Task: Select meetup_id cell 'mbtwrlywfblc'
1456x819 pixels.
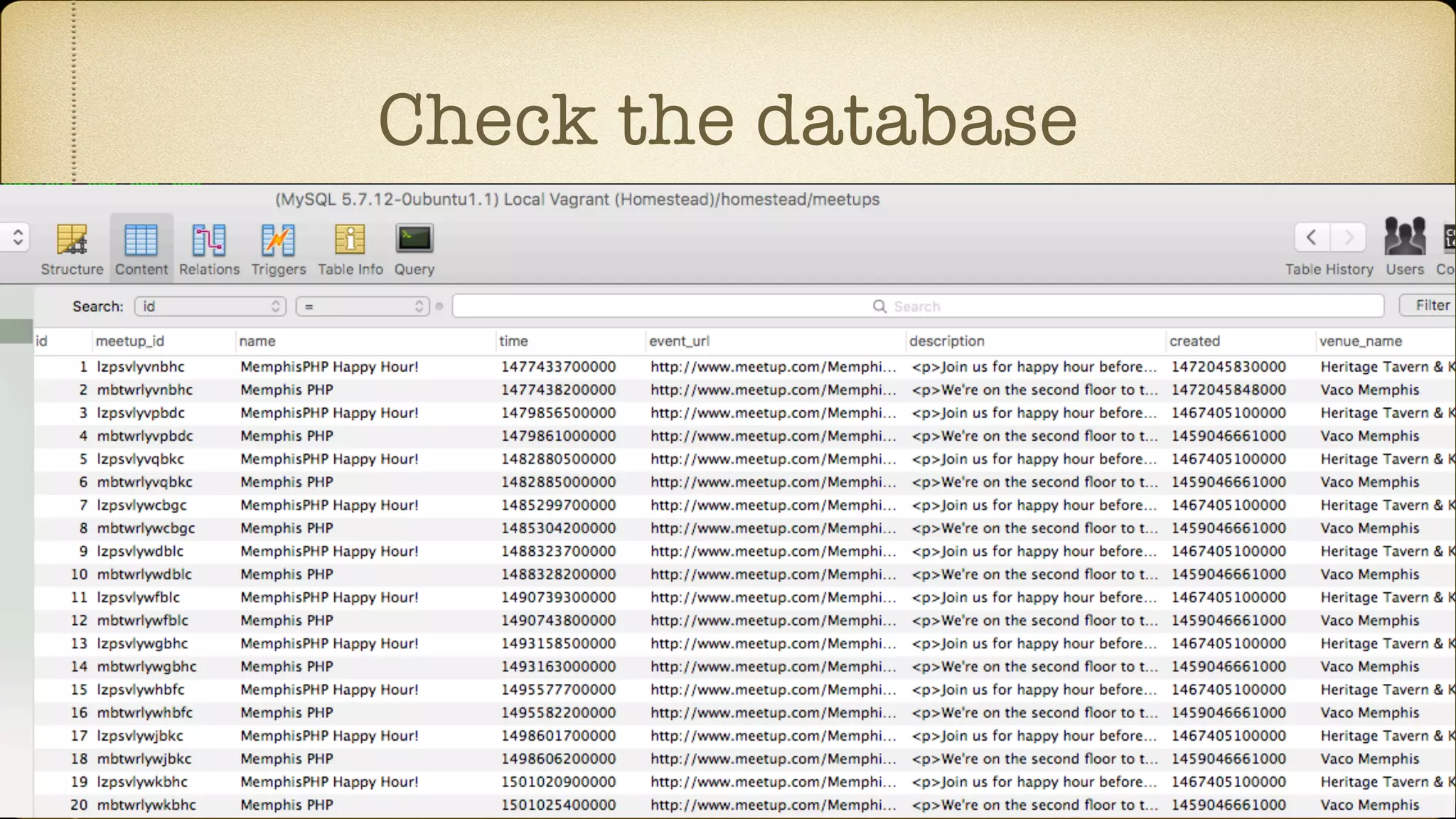Action: (x=143, y=621)
